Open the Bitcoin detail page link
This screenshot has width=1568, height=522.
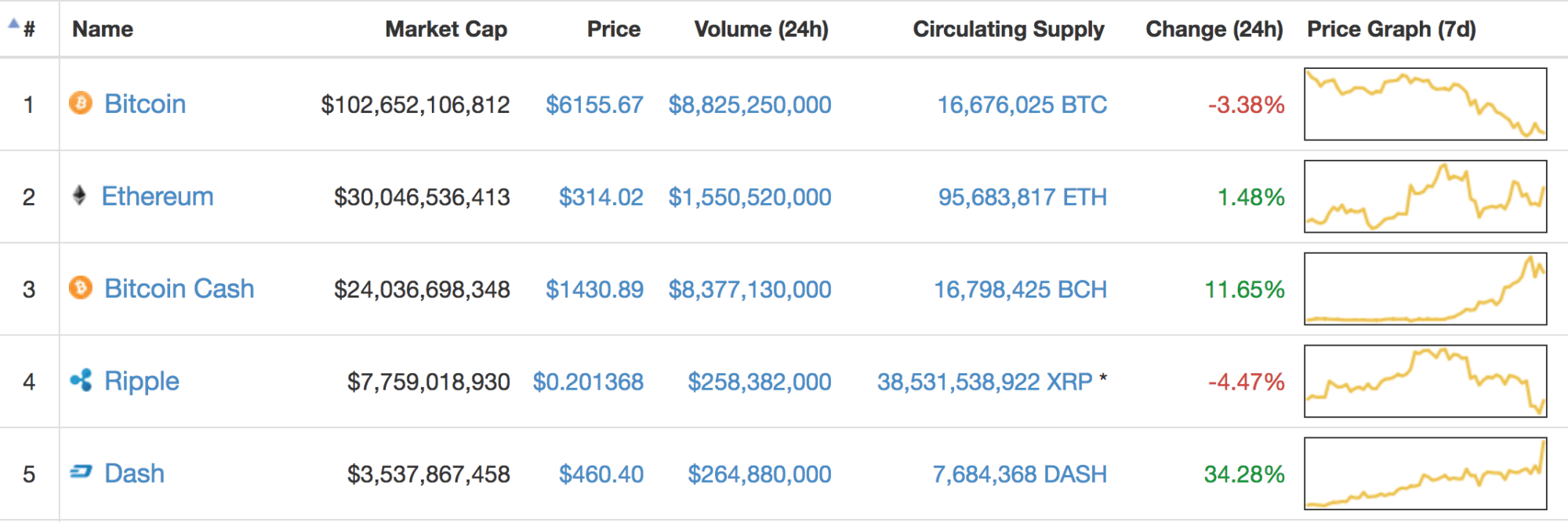(x=146, y=103)
